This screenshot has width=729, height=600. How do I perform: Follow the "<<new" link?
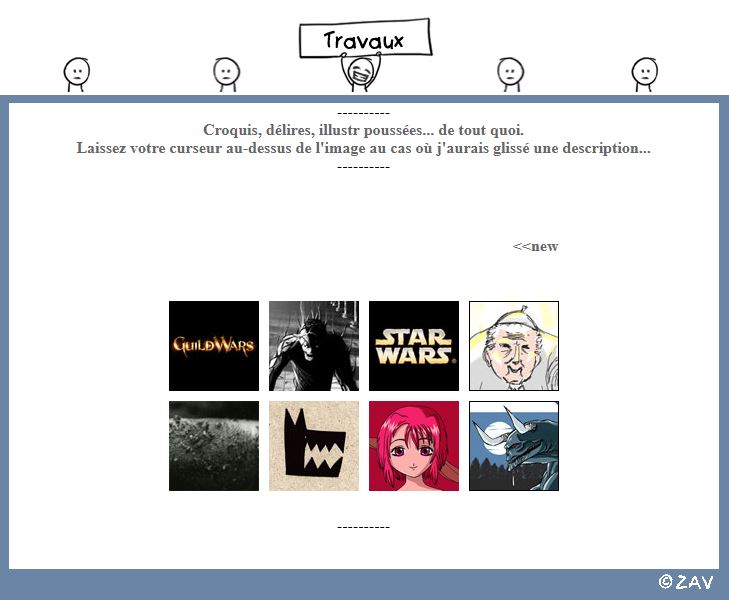[x=535, y=247]
